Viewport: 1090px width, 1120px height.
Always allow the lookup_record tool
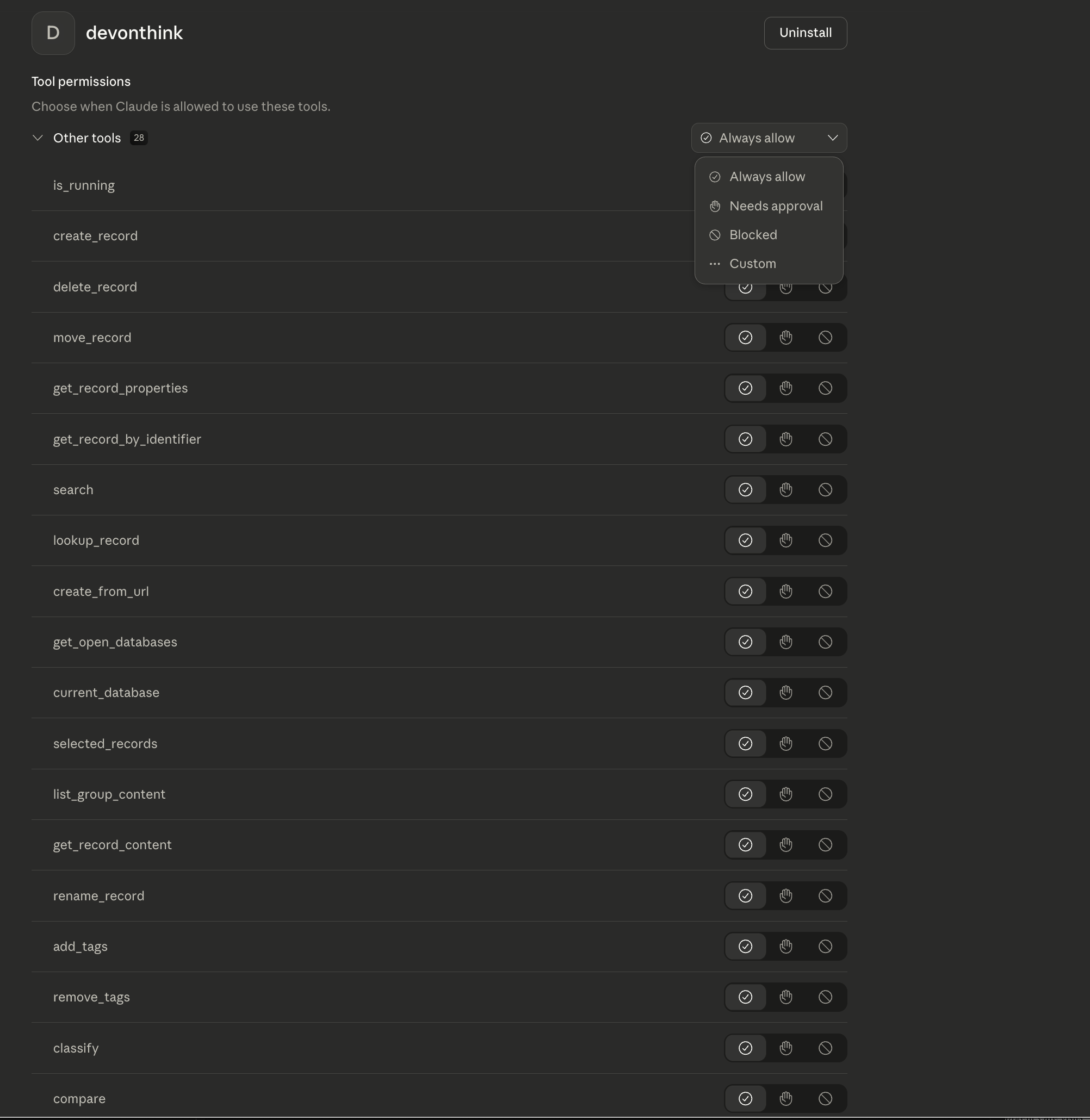[x=745, y=540]
